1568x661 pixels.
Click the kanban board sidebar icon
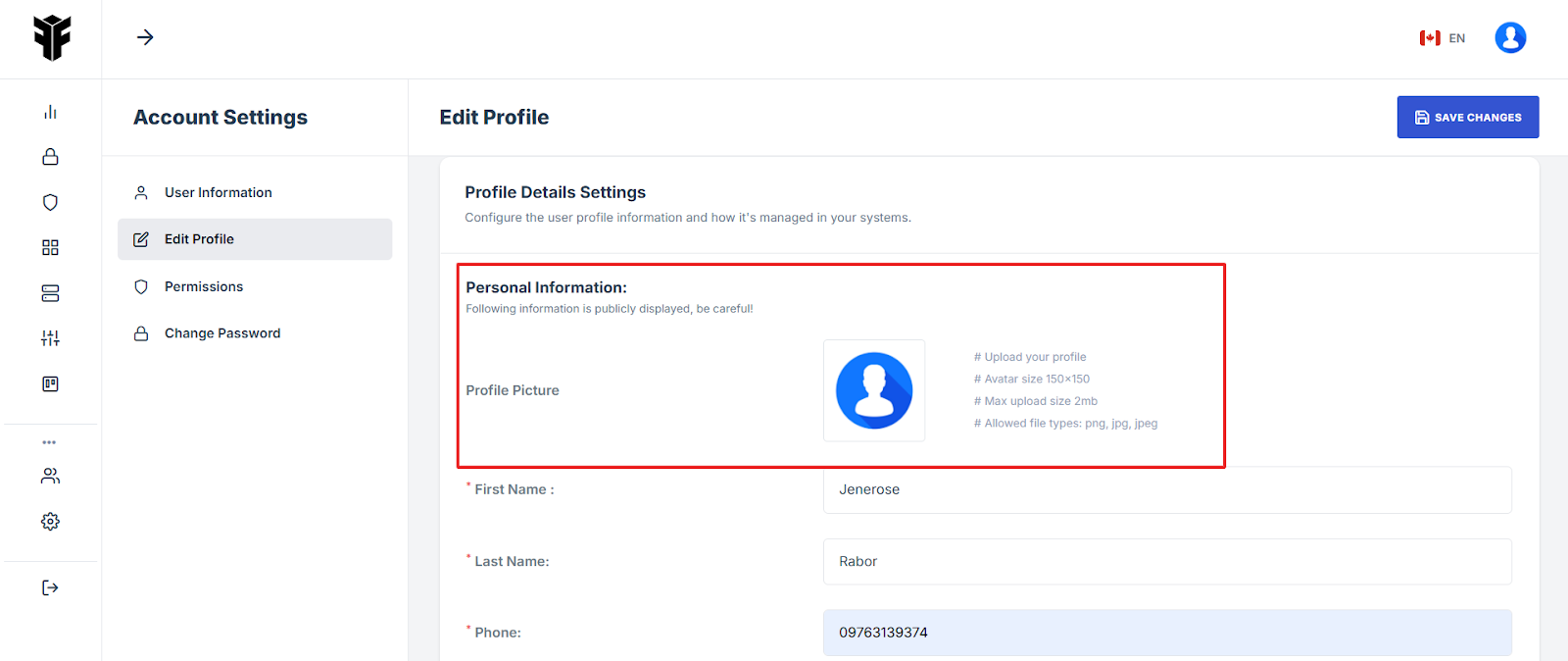50,383
